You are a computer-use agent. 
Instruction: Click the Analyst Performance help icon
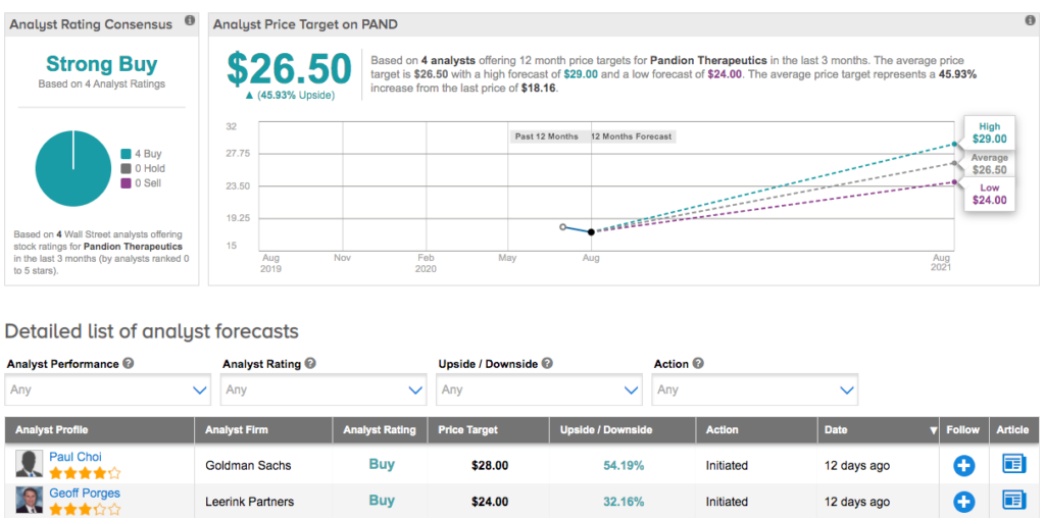point(128,364)
